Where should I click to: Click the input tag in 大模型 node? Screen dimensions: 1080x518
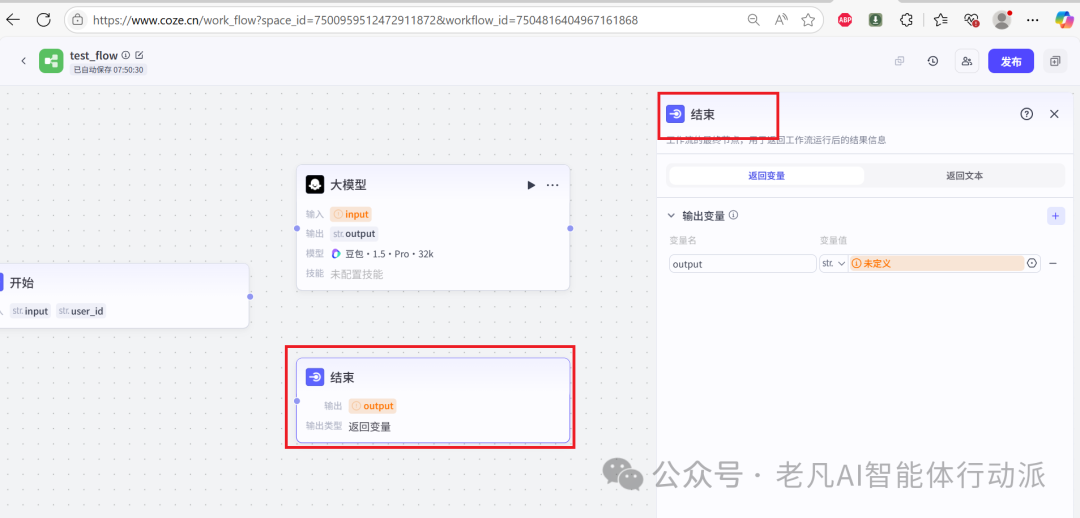[351, 214]
